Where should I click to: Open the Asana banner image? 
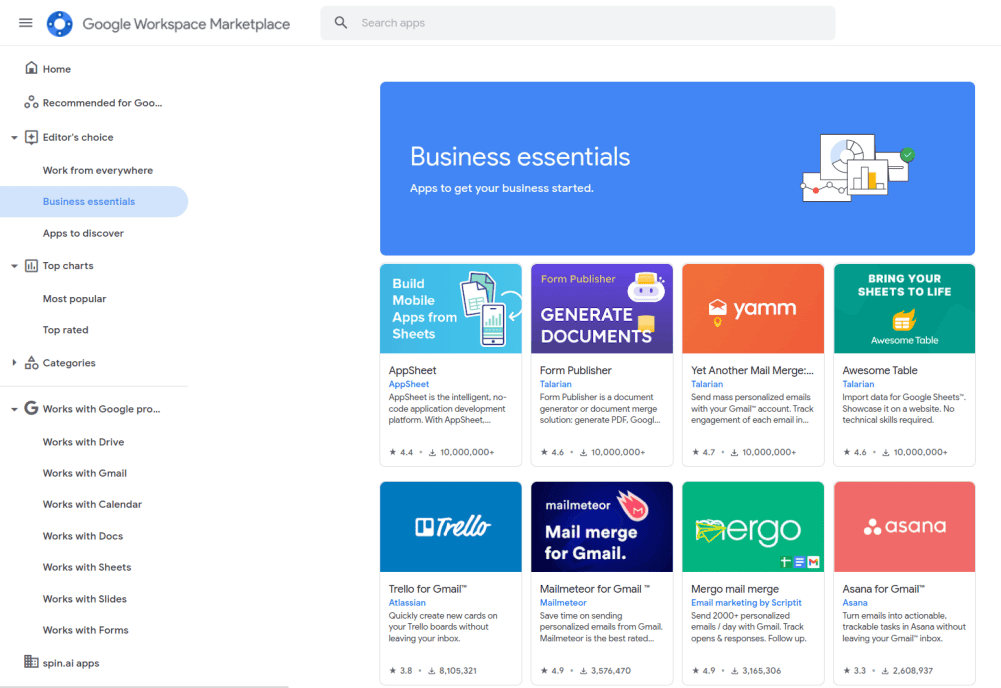tap(905, 527)
